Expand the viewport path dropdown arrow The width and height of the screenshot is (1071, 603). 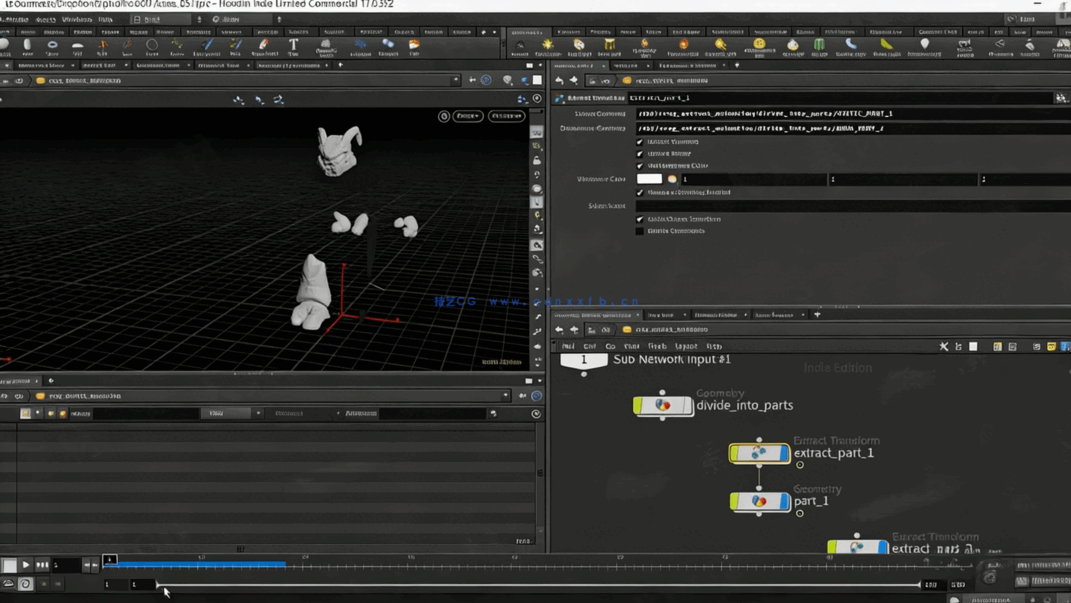(456, 80)
